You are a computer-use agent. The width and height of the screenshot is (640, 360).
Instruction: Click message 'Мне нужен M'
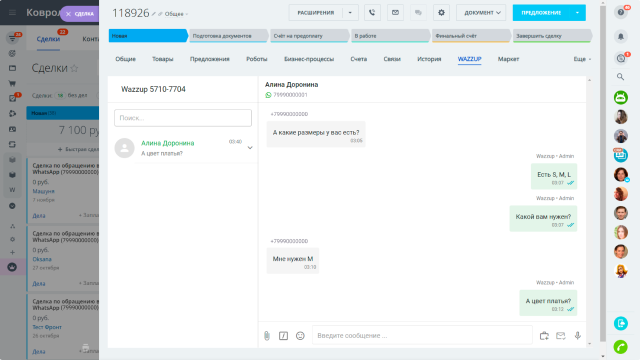click(x=293, y=260)
